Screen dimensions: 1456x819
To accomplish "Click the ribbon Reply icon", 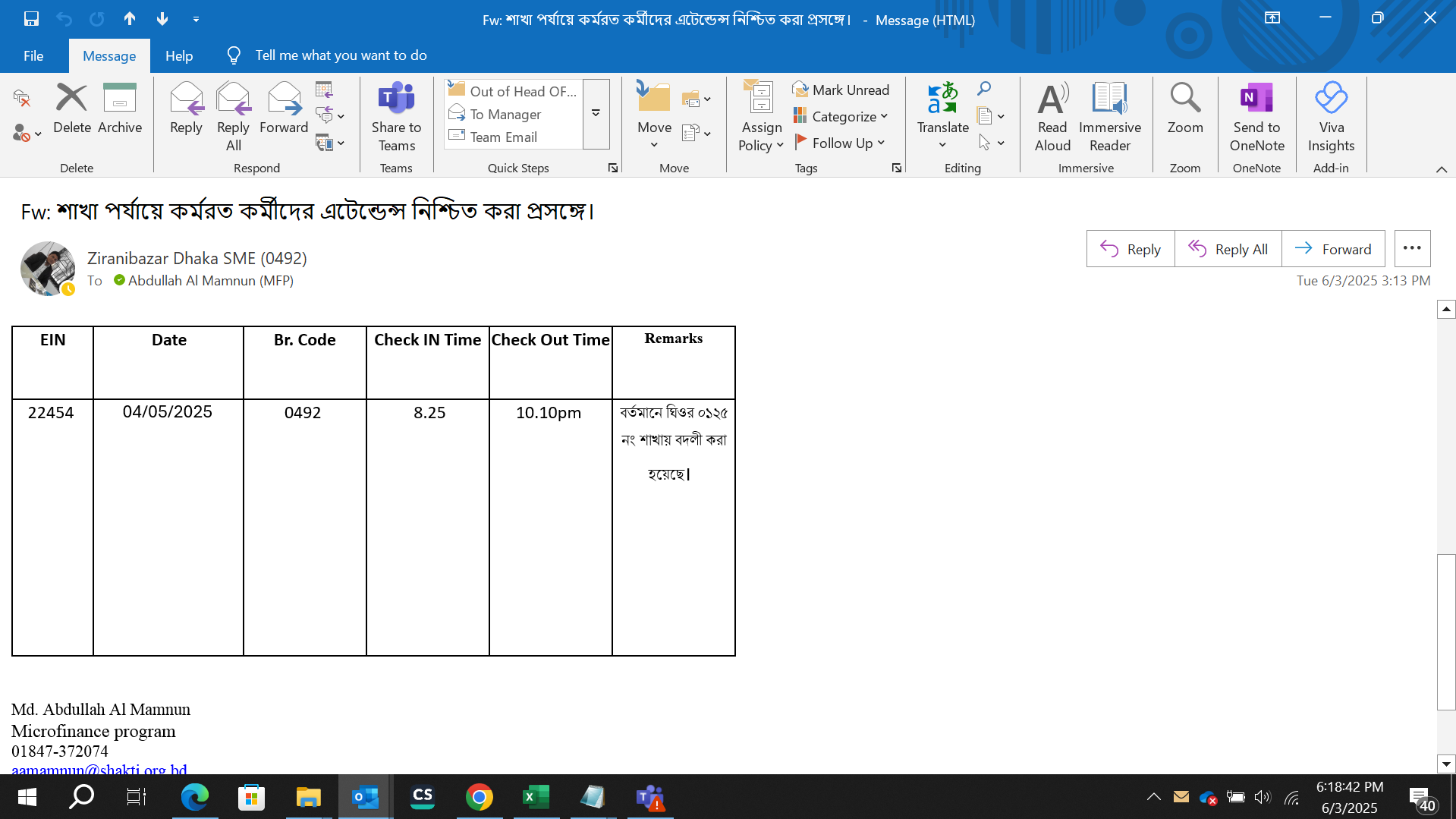I will [x=186, y=109].
